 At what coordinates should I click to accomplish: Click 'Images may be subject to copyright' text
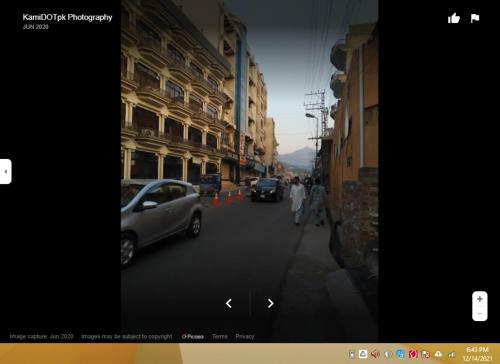point(127,337)
